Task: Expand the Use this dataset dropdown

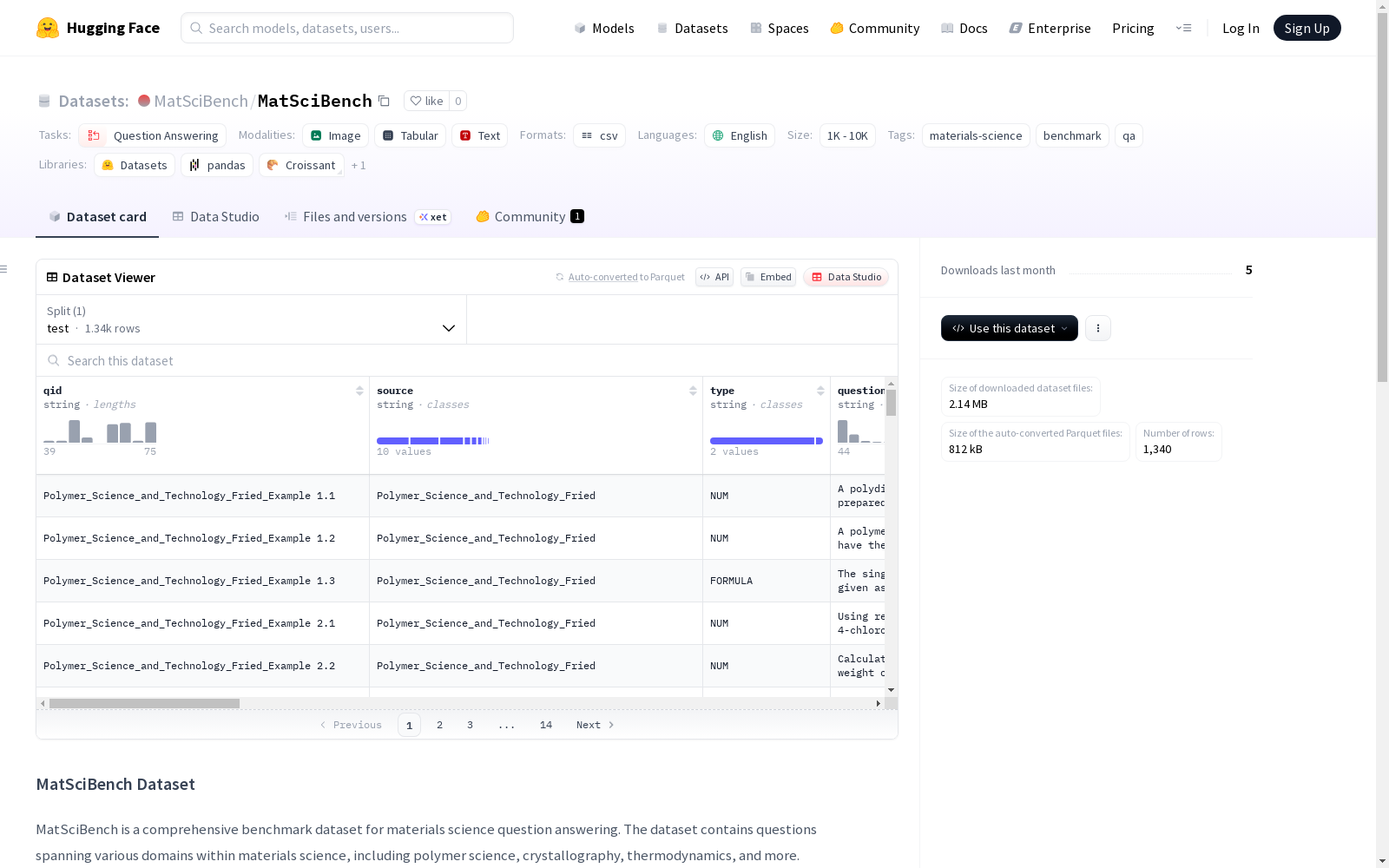Action: [1010, 328]
